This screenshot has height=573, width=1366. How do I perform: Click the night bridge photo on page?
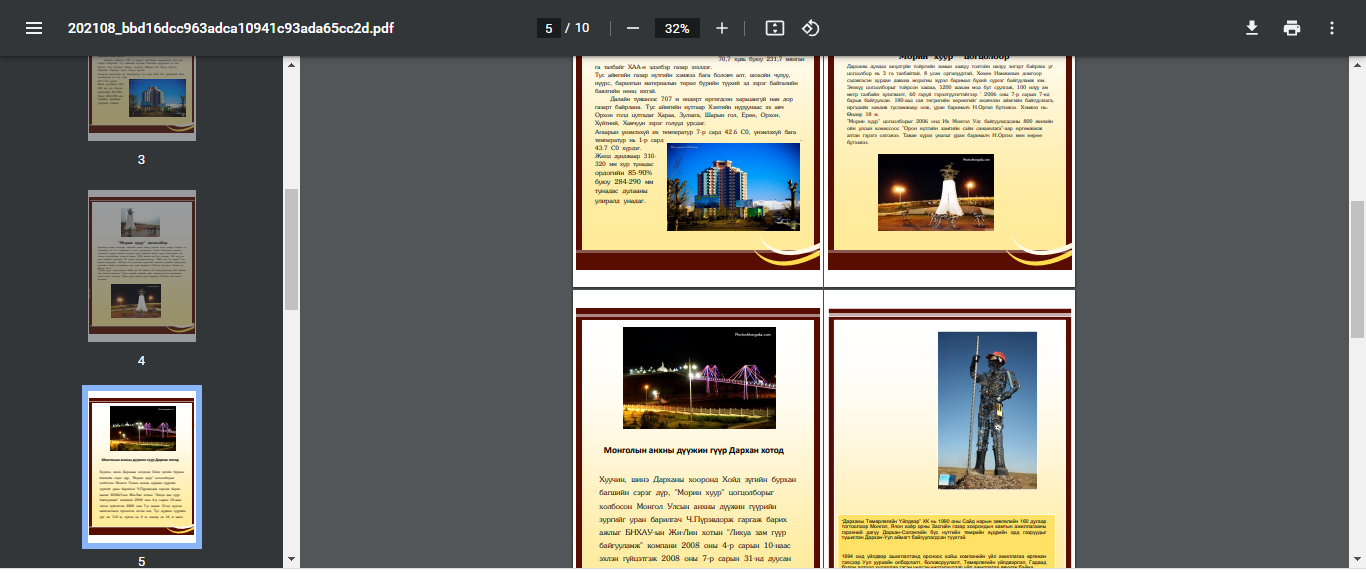699,378
